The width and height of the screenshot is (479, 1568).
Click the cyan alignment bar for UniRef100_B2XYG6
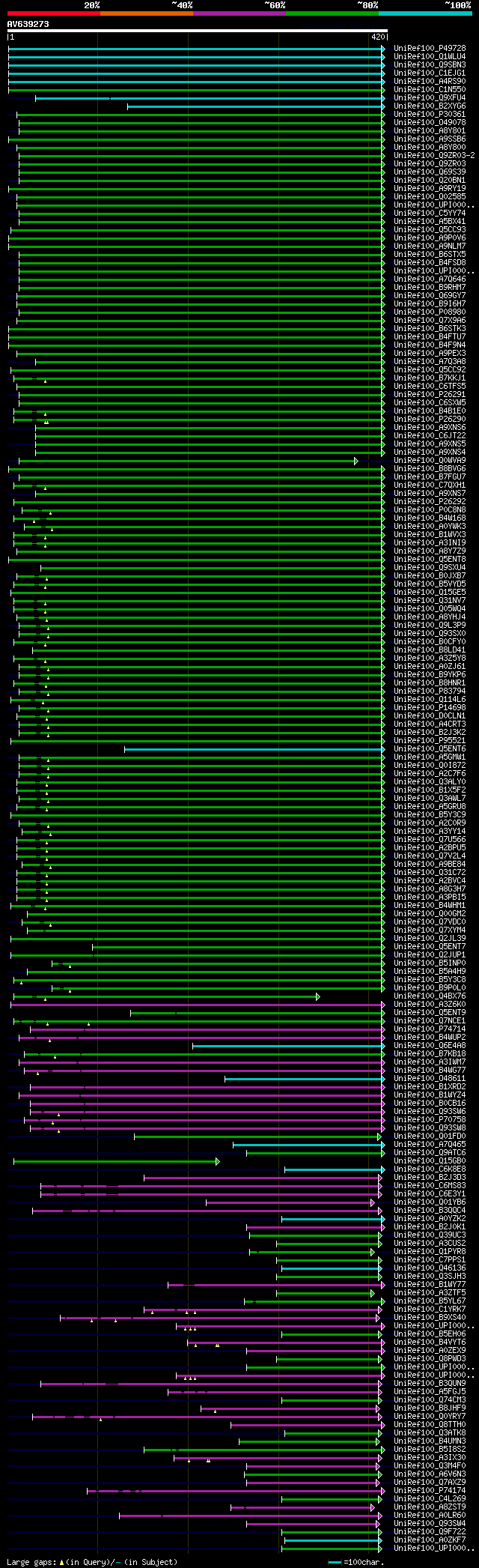(254, 106)
